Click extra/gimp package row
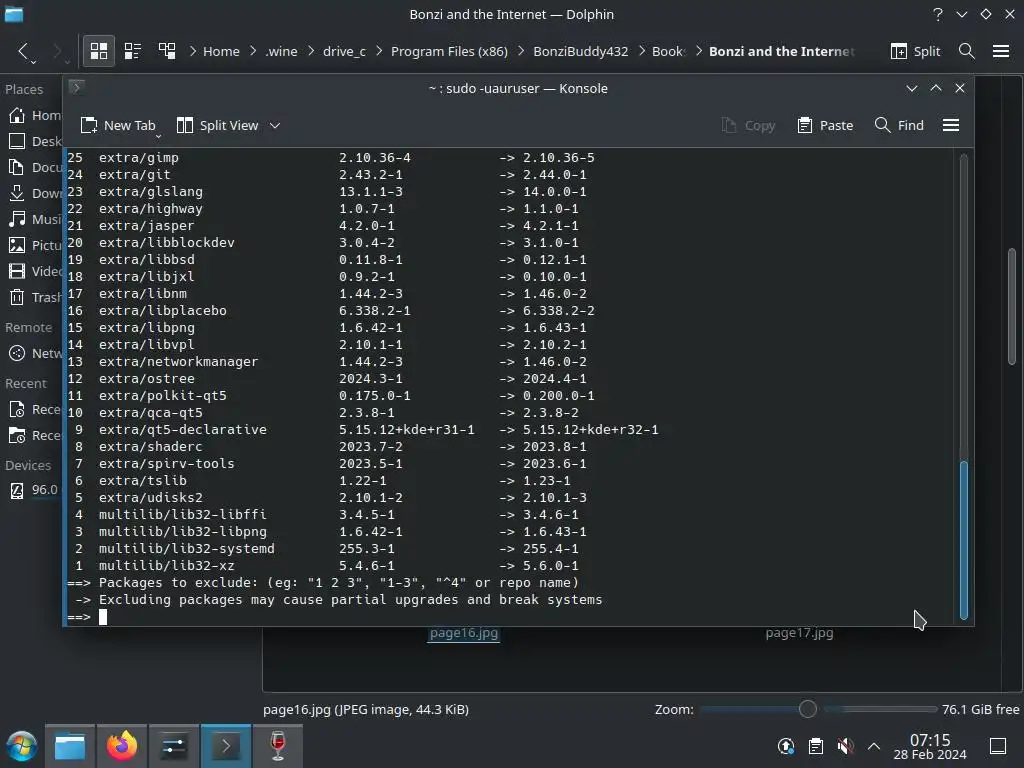Viewport: 1024px width, 768px height. pos(331,158)
